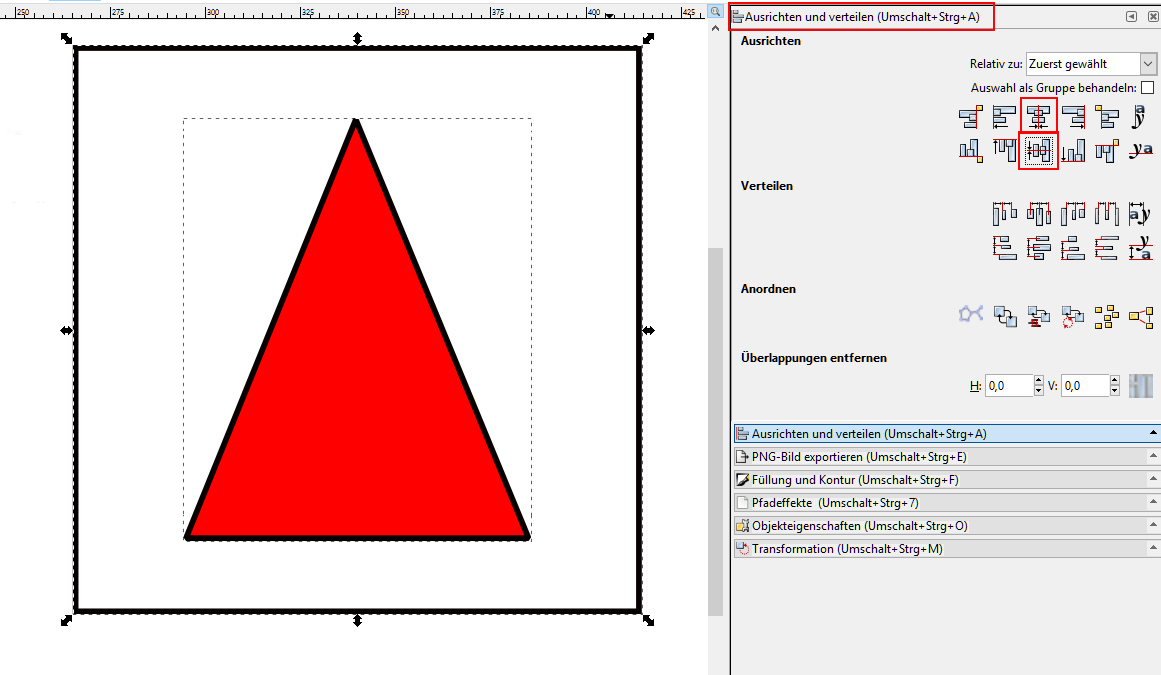Open the 'Transformation' panel tab
The width and height of the screenshot is (1161, 675).
tap(947, 548)
